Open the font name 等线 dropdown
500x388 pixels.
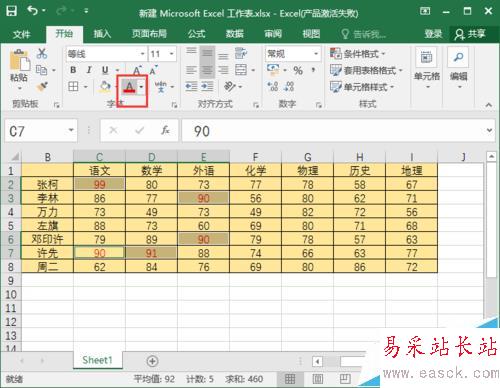click(142, 54)
